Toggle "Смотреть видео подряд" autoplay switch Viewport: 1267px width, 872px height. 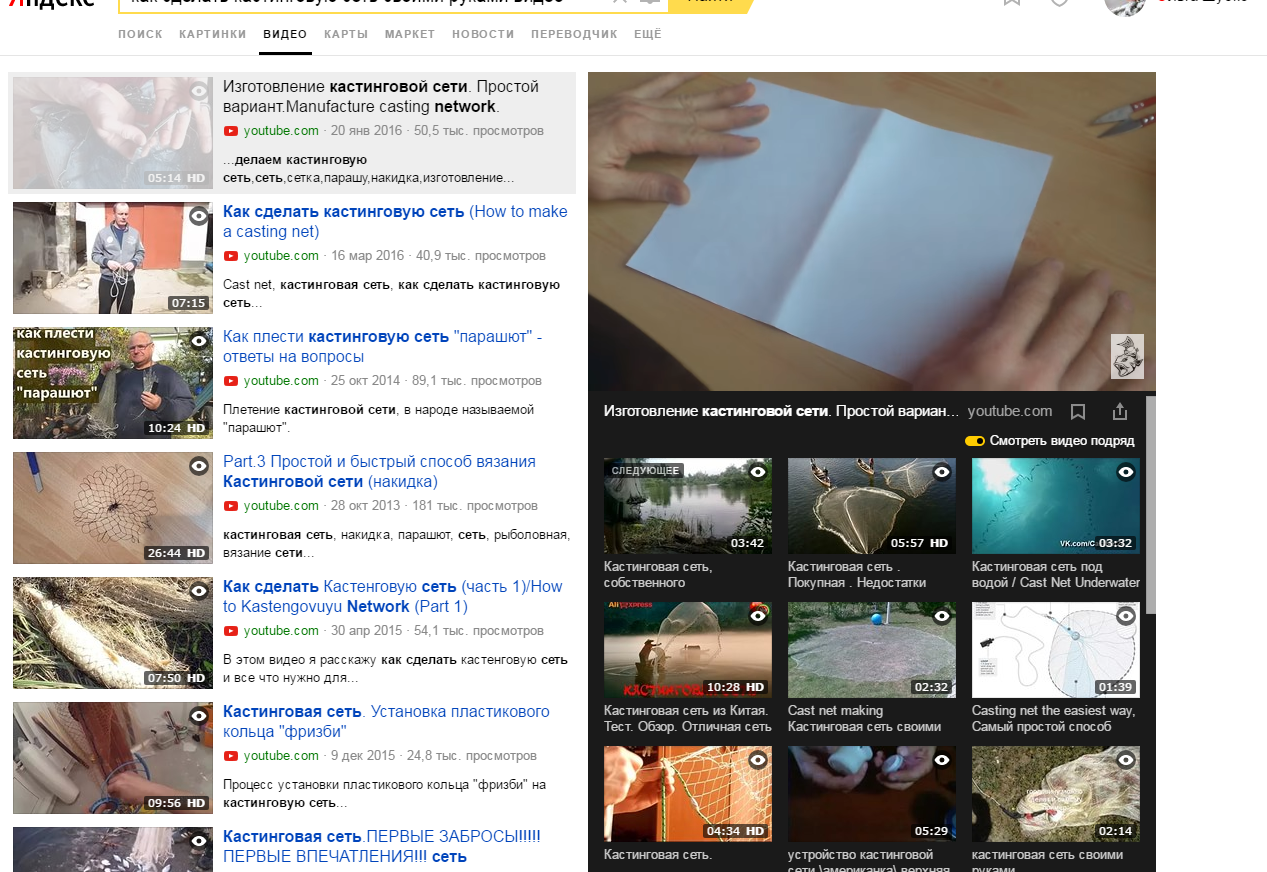[x=975, y=441]
